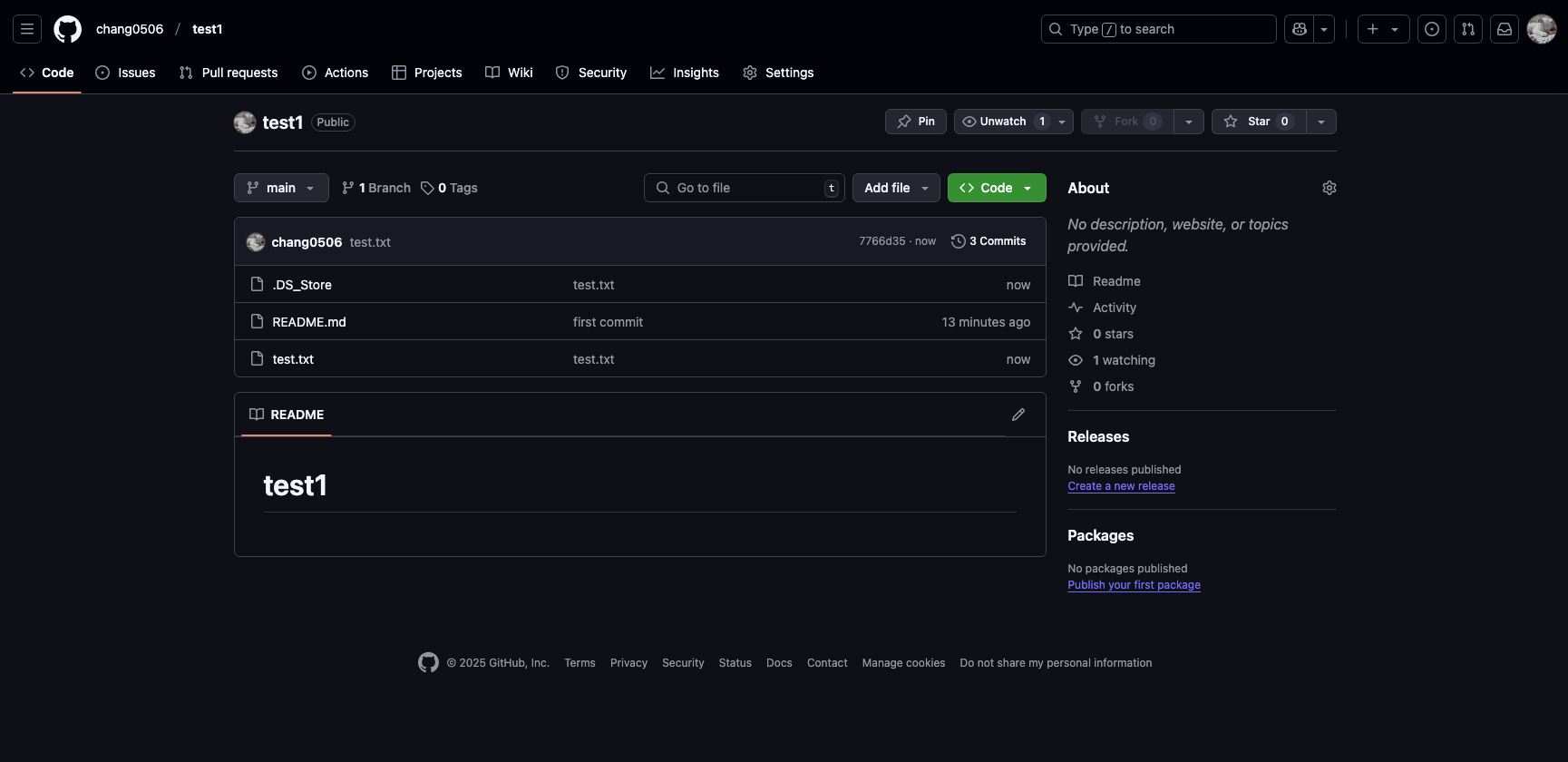This screenshot has height=762, width=1568.
Task: Open the create new plus menu
Action: coord(1383,29)
